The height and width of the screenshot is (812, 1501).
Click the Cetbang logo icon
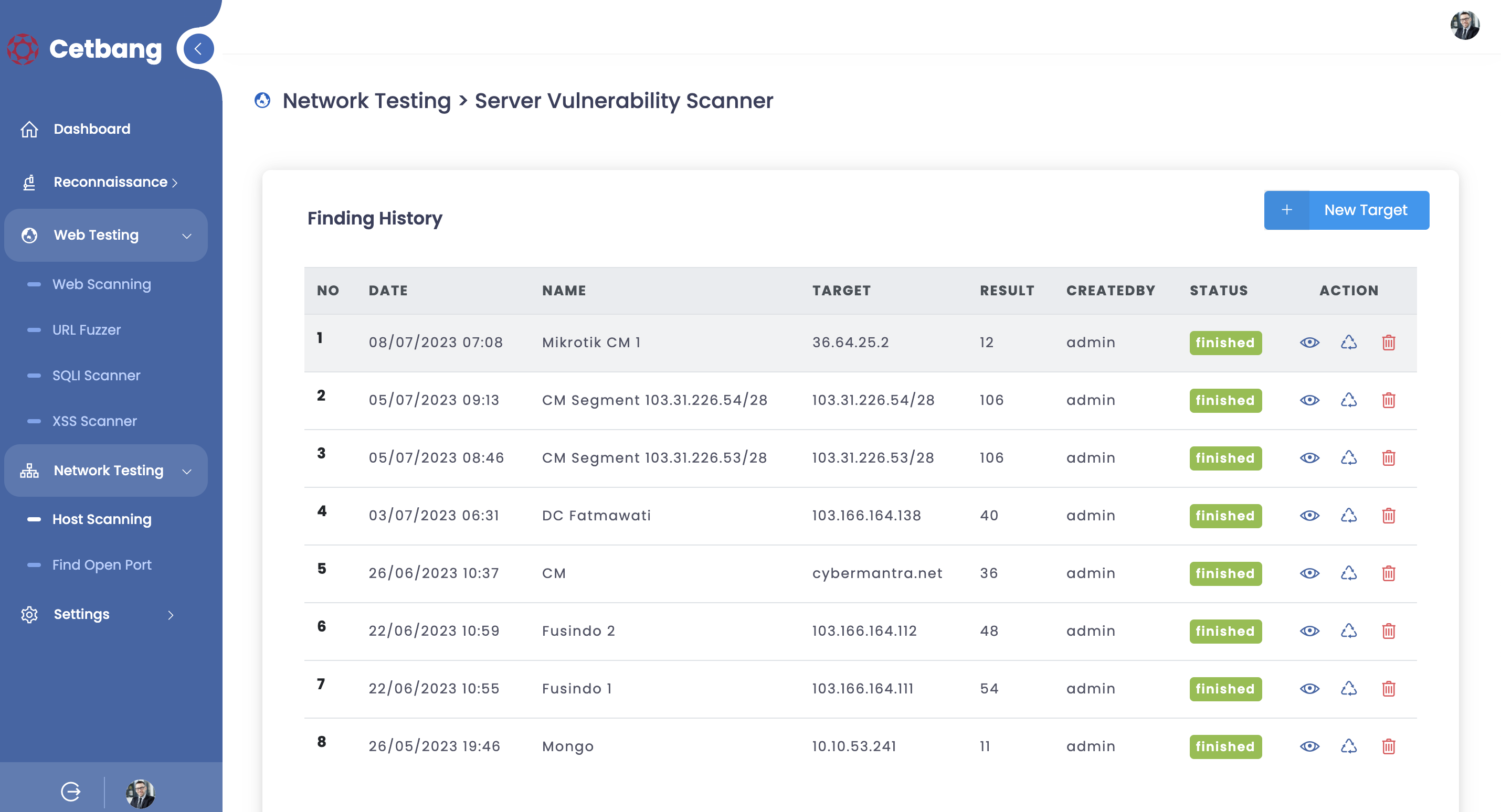[x=23, y=49]
